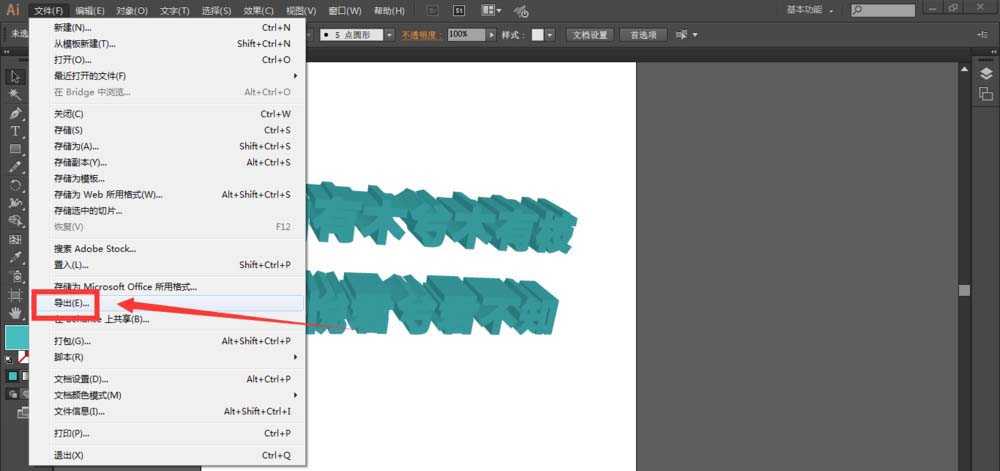Open the Layers panel icon
1000x471 pixels.
pos(985,73)
